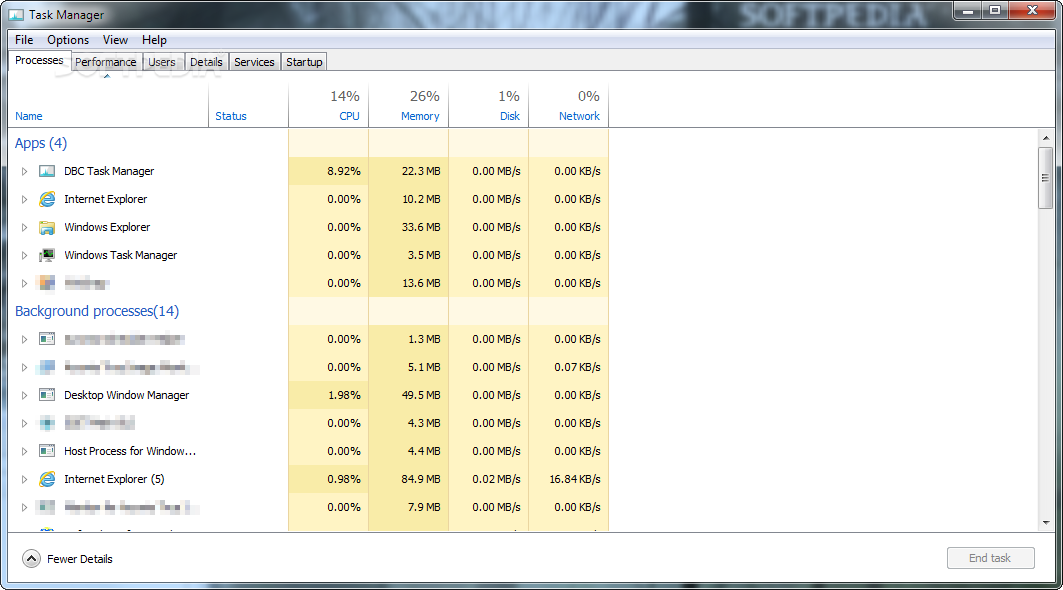
Task: Expand the Desktop Window Manager row
Action: pyautogui.click(x=24, y=395)
